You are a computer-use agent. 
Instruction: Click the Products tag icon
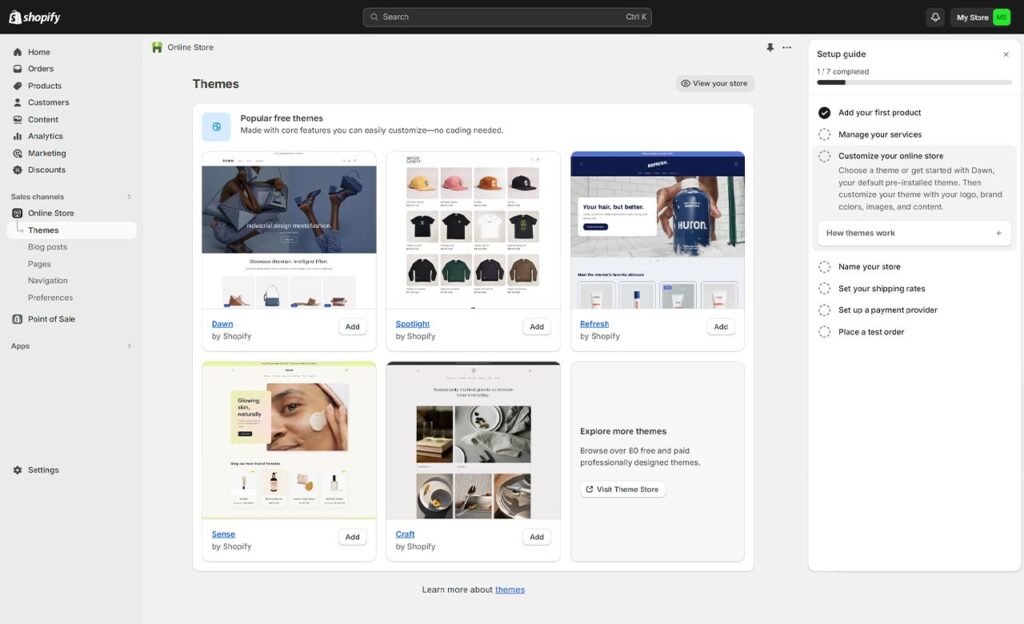point(18,86)
